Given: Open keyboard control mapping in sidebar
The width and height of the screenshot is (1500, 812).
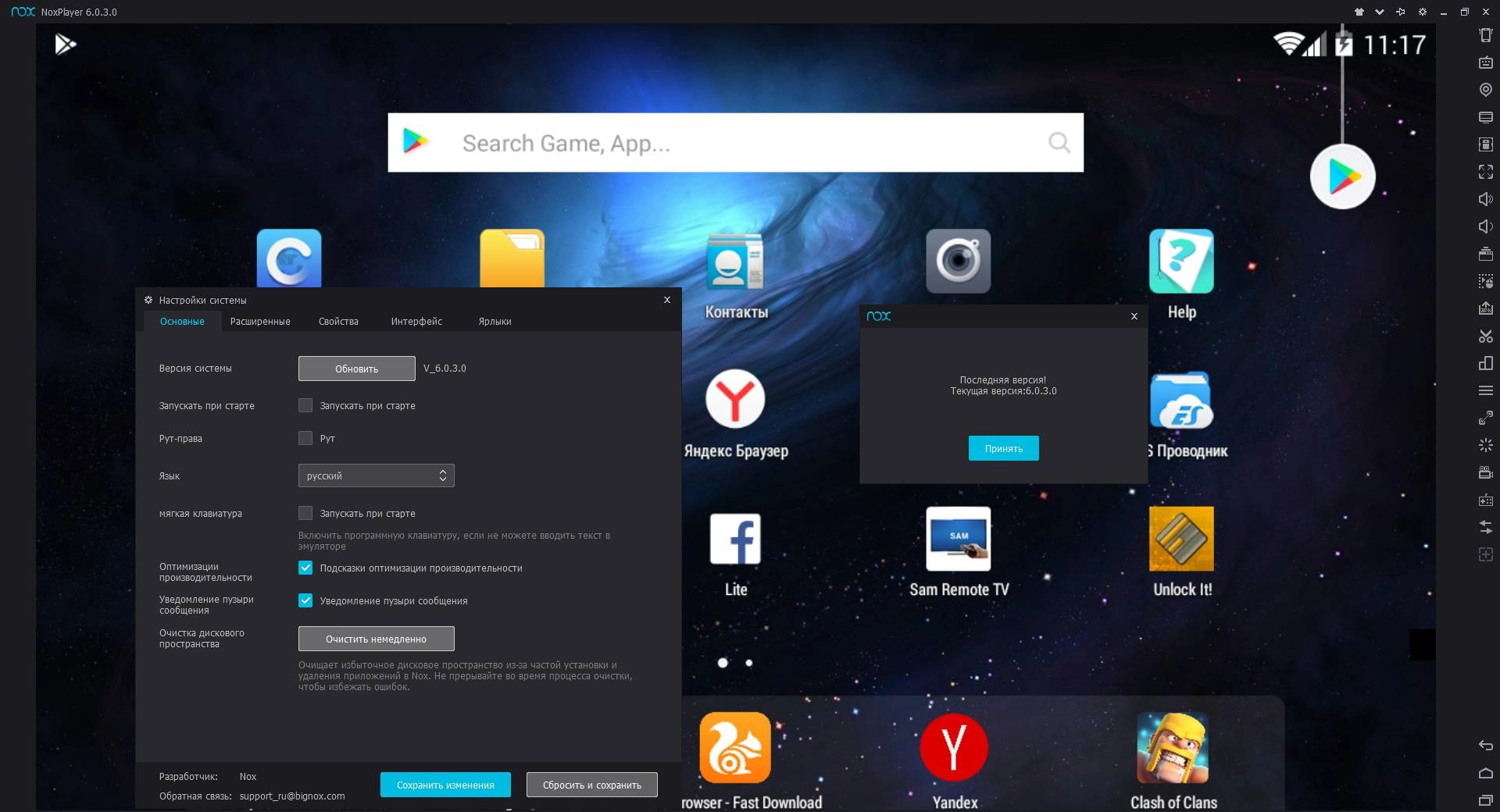Looking at the screenshot, I should click(x=1486, y=62).
